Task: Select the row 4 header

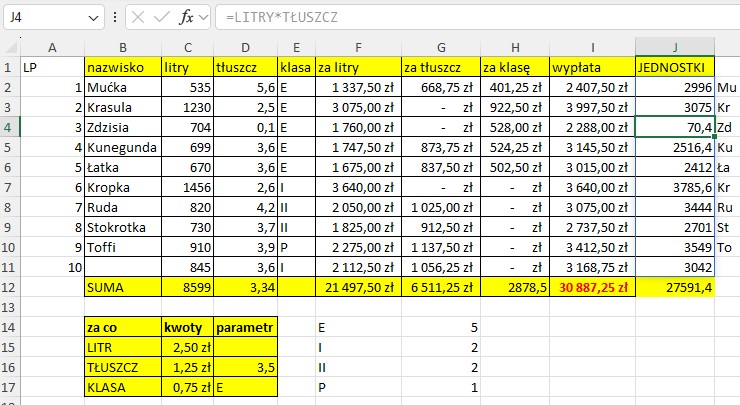Action: point(9,127)
